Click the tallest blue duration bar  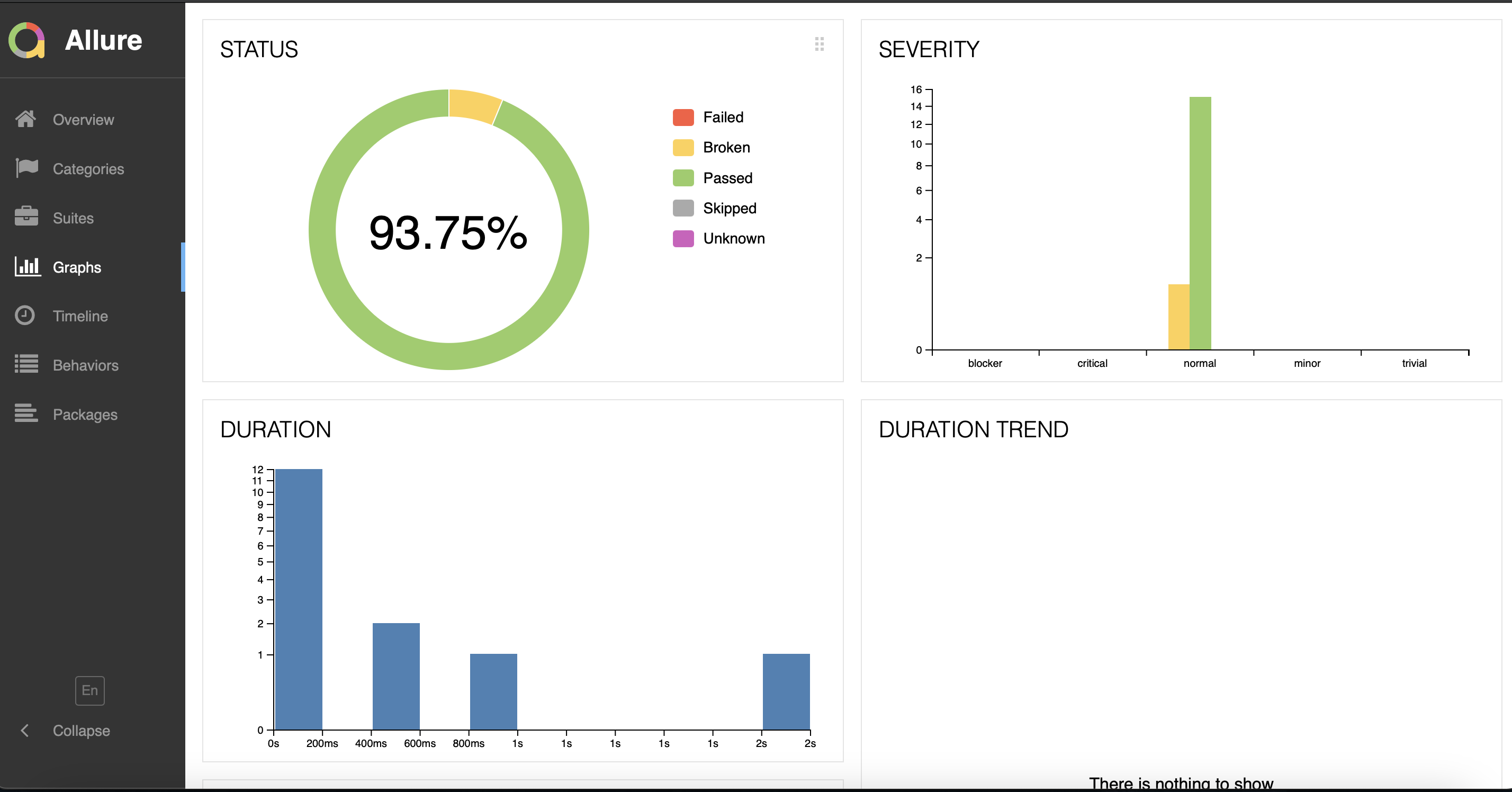pos(299,599)
